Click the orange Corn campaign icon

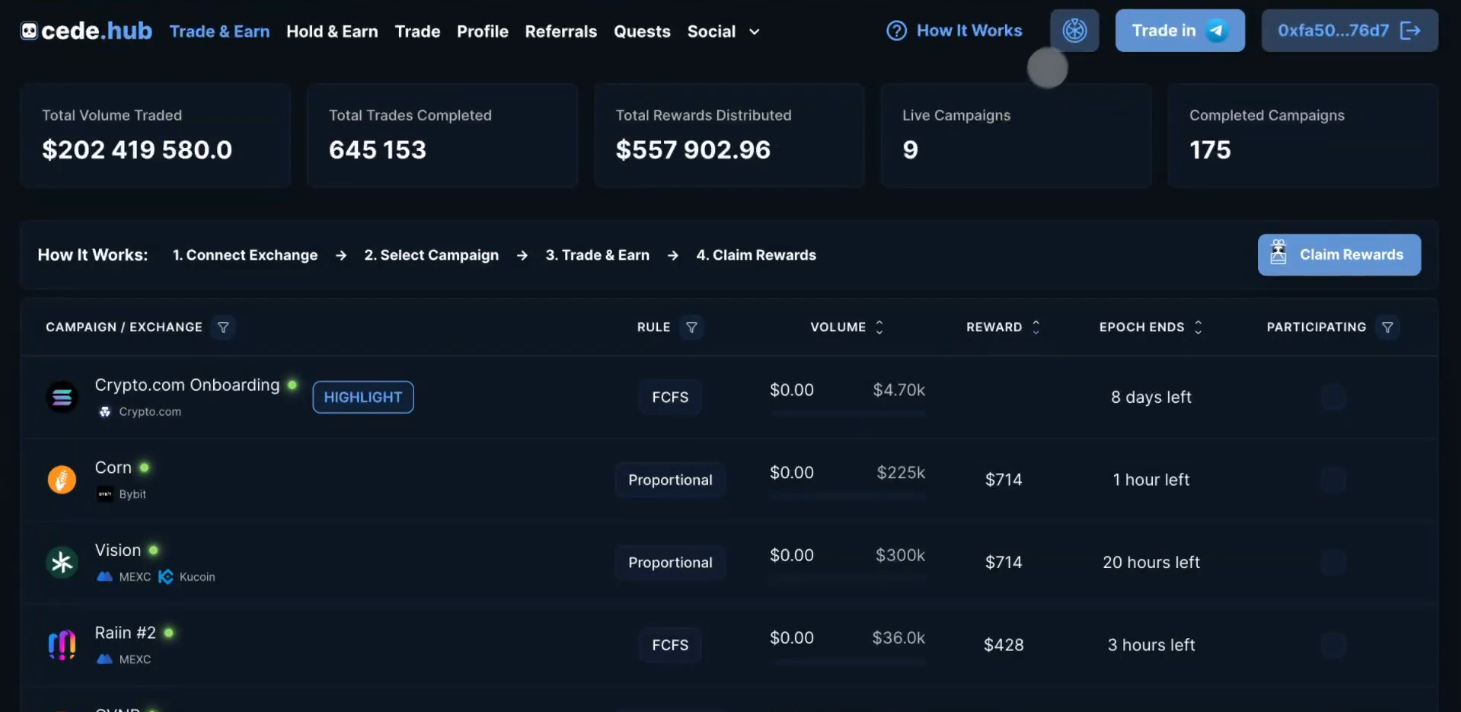pos(62,480)
